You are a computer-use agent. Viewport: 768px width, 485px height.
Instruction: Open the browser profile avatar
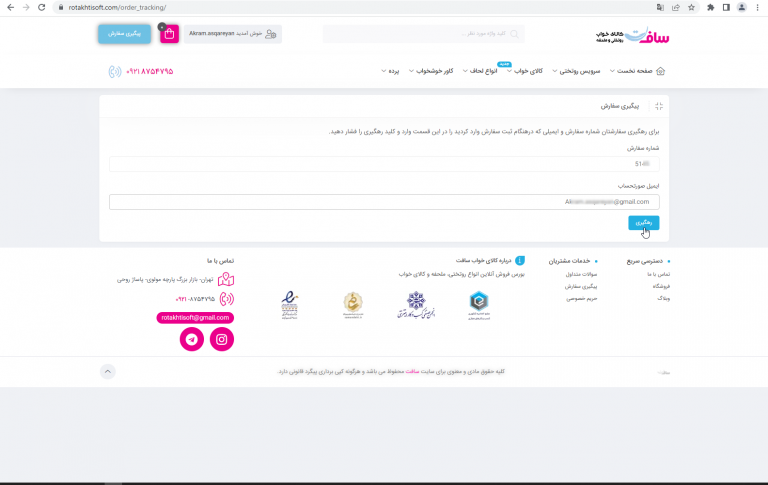[742, 7]
